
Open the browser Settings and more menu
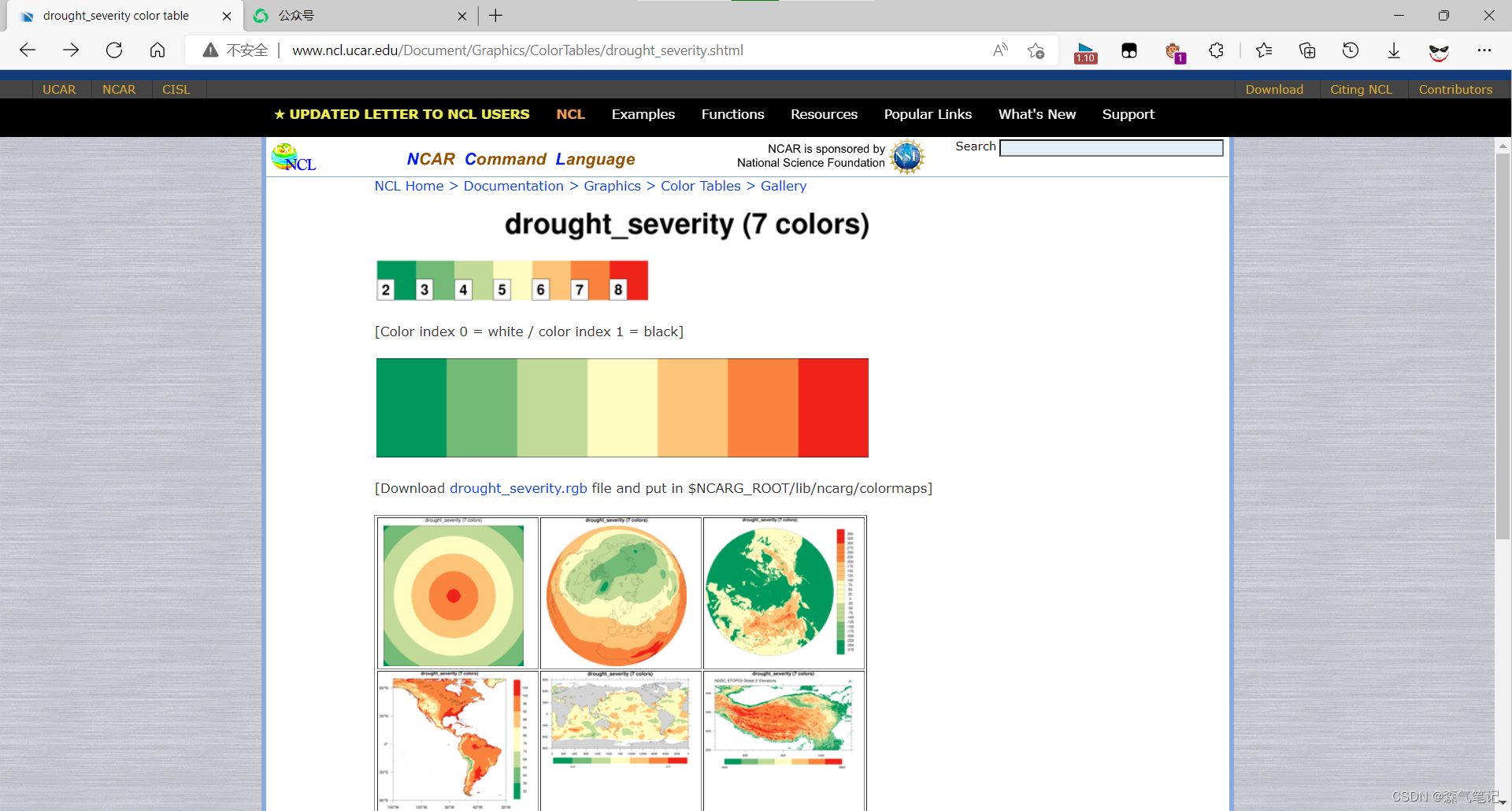pyautogui.click(x=1484, y=50)
